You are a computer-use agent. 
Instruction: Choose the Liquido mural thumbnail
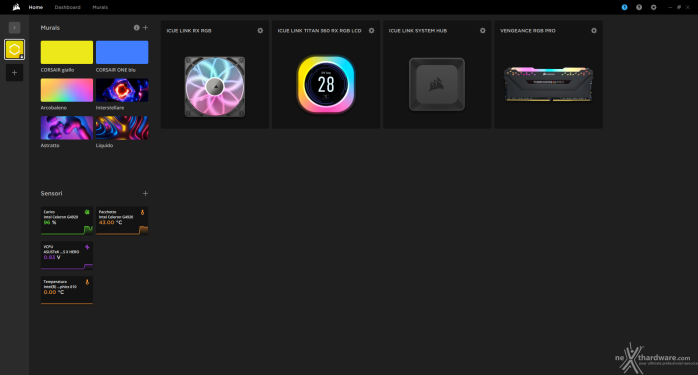(122, 128)
